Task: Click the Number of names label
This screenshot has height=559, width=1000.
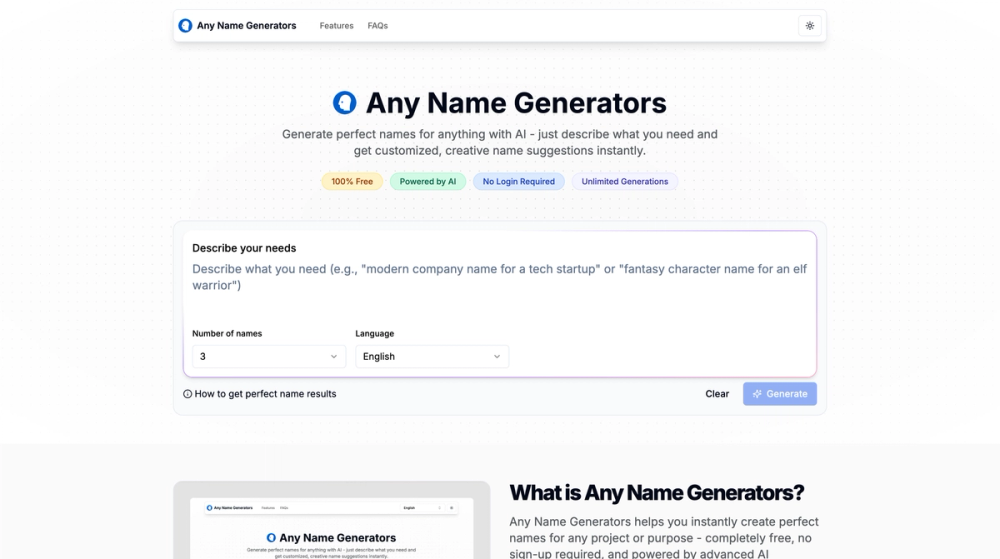Action: point(227,333)
